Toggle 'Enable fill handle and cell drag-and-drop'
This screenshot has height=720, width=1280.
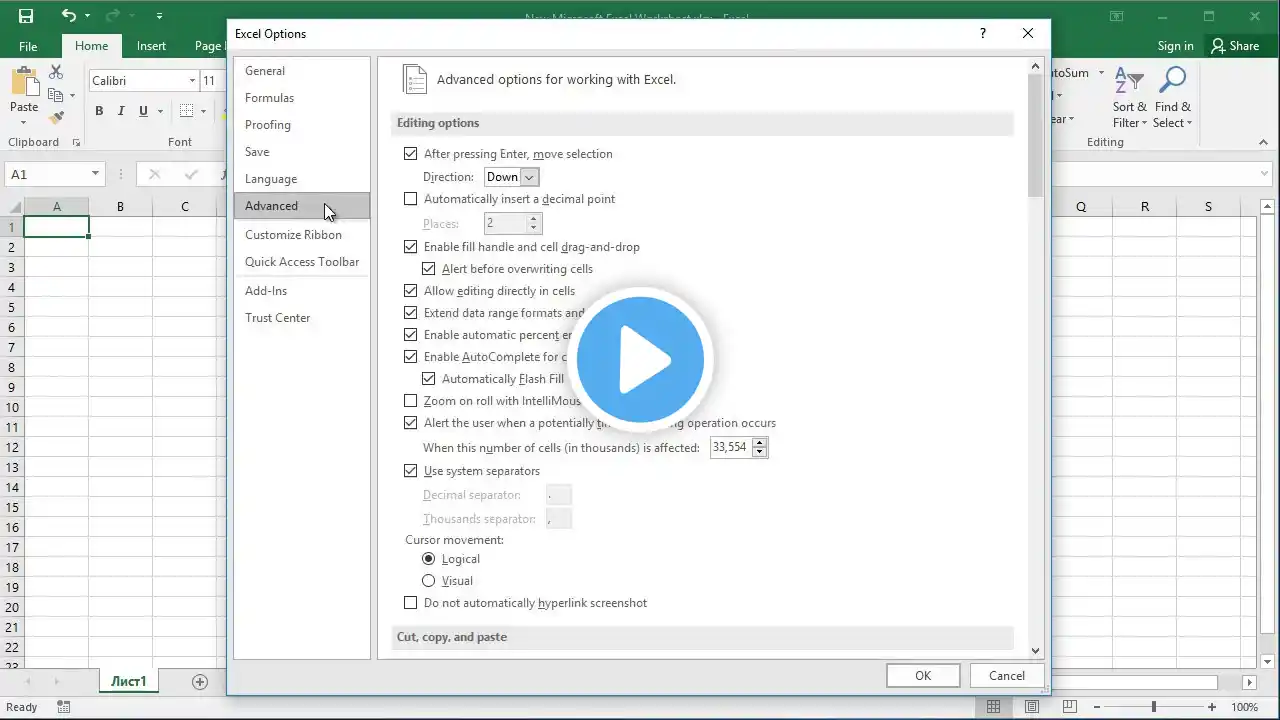[410, 247]
